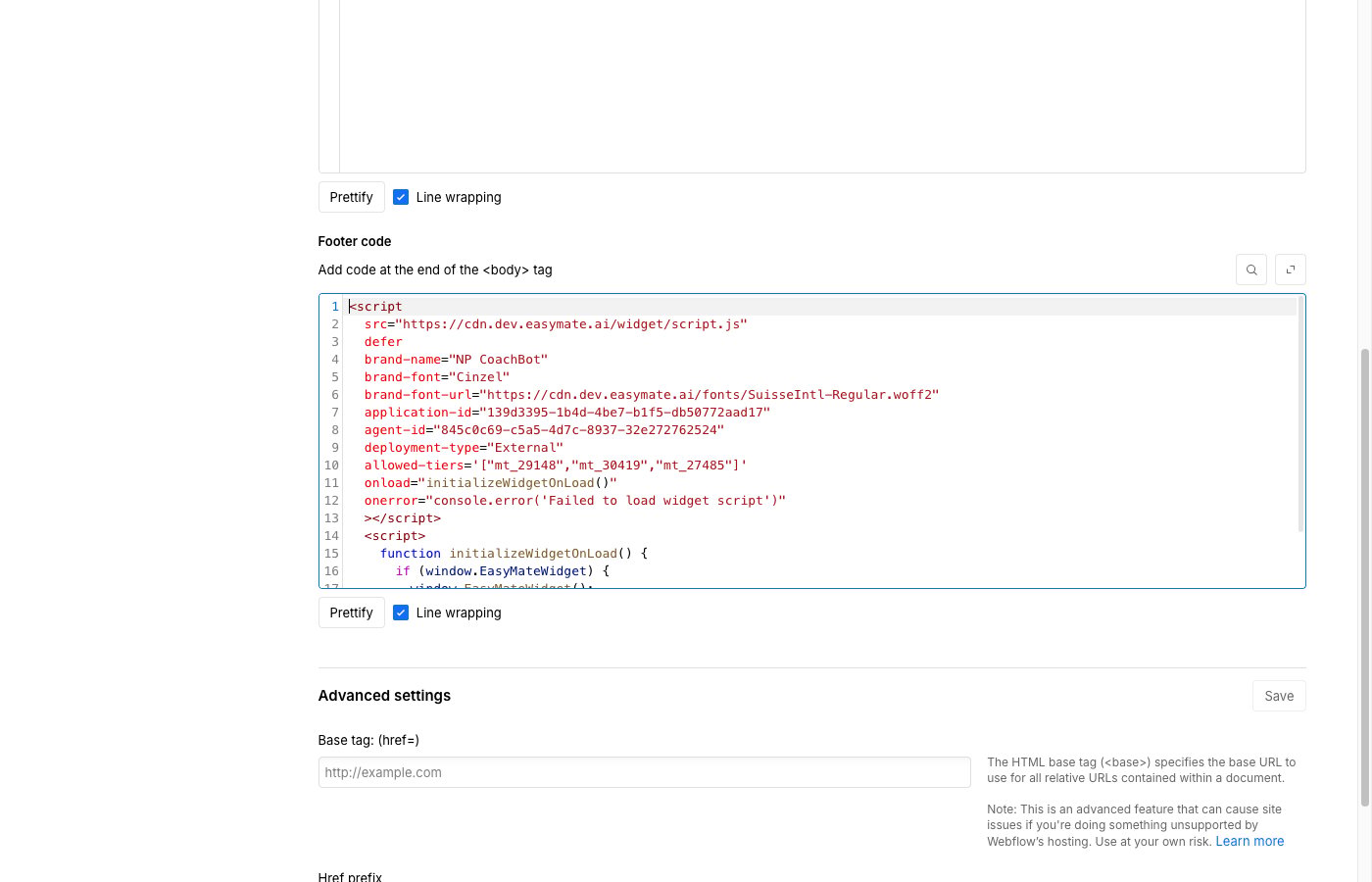Click the opening <script on line 1
The image size is (1372, 882).
pos(375,307)
